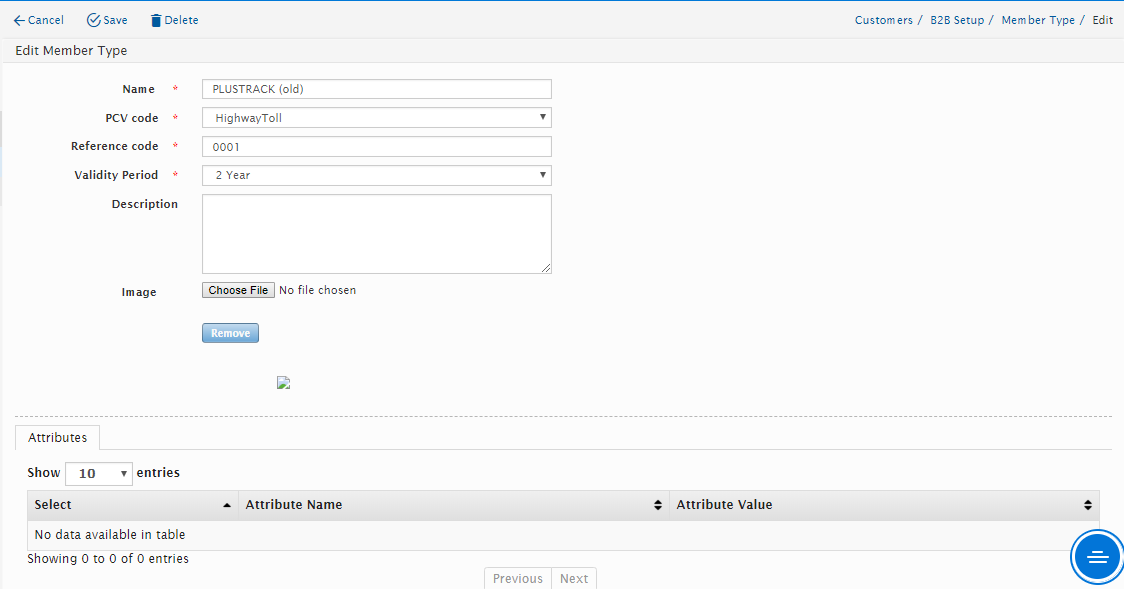The width and height of the screenshot is (1124, 589).
Task: Sort by Select column arrow
Action: [x=227, y=505]
